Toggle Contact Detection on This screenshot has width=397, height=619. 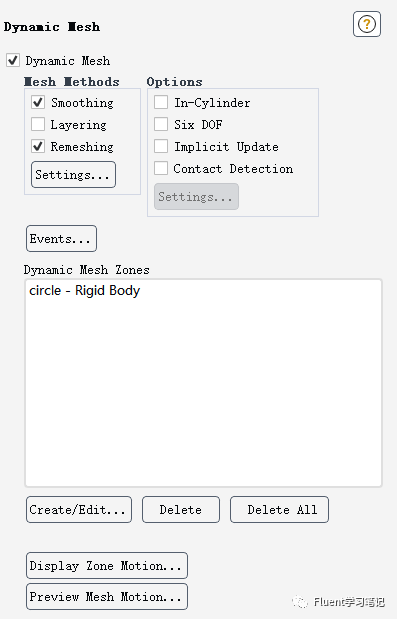[x=161, y=169]
